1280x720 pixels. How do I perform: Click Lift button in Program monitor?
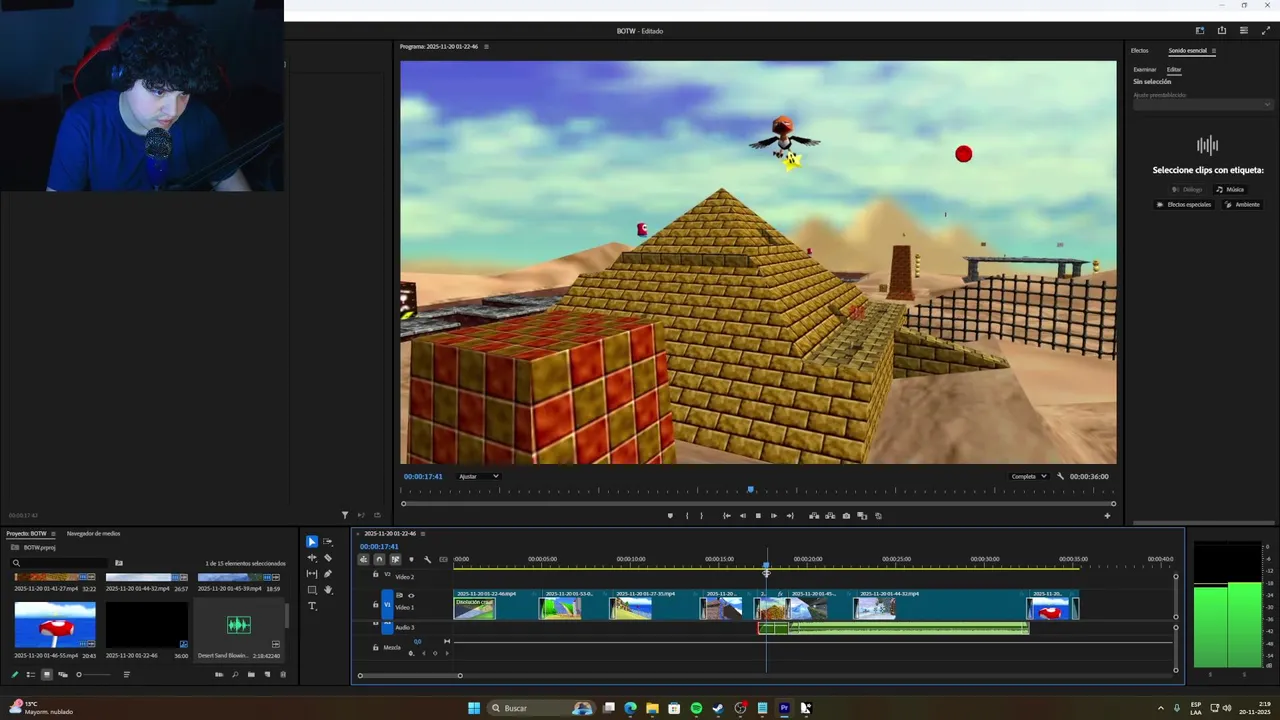[814, 516]
